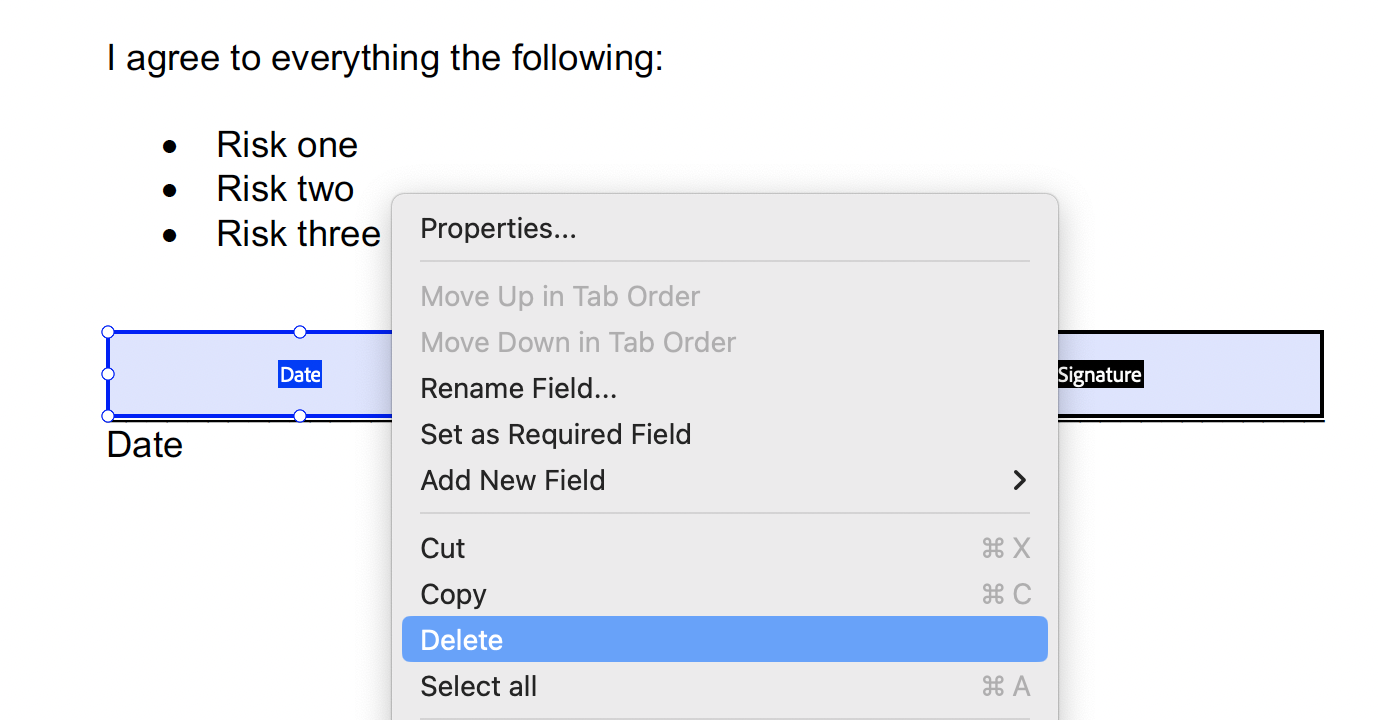This screenshot has width=1378, height=720.
Task: Click the Date field's top-left resize handle
Action: [108, 332]
